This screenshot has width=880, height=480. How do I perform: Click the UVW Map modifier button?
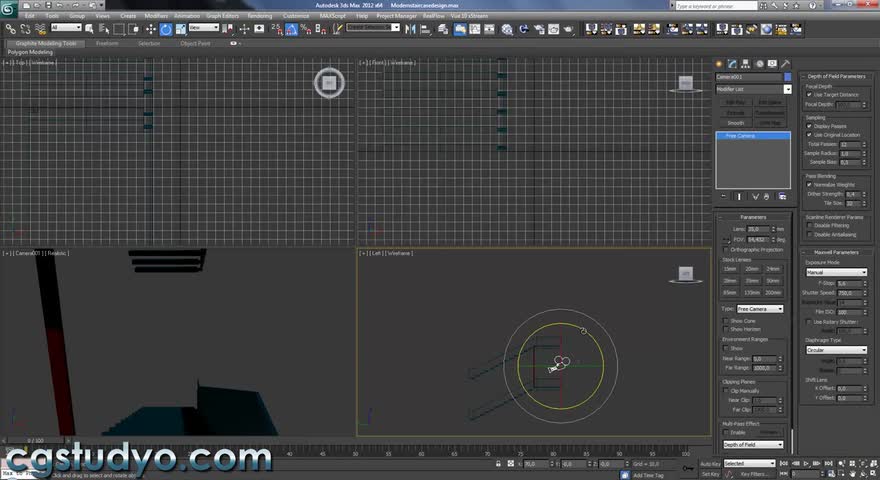pos(770,123)
